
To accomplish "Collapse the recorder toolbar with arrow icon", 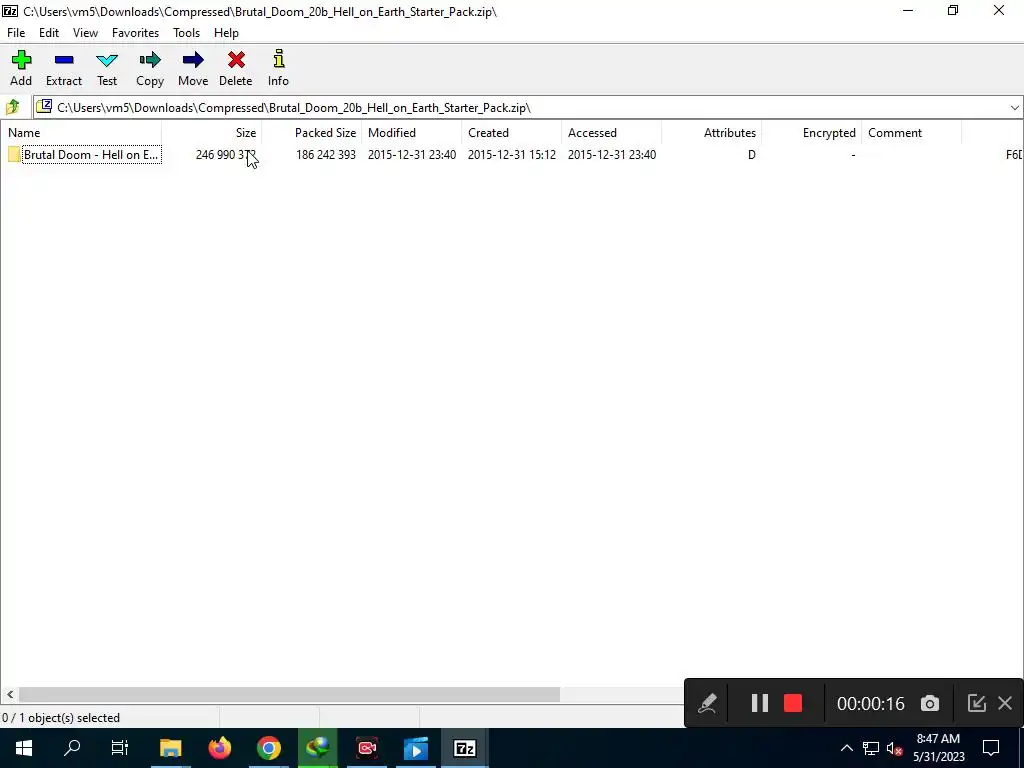I will pos(976,703).
